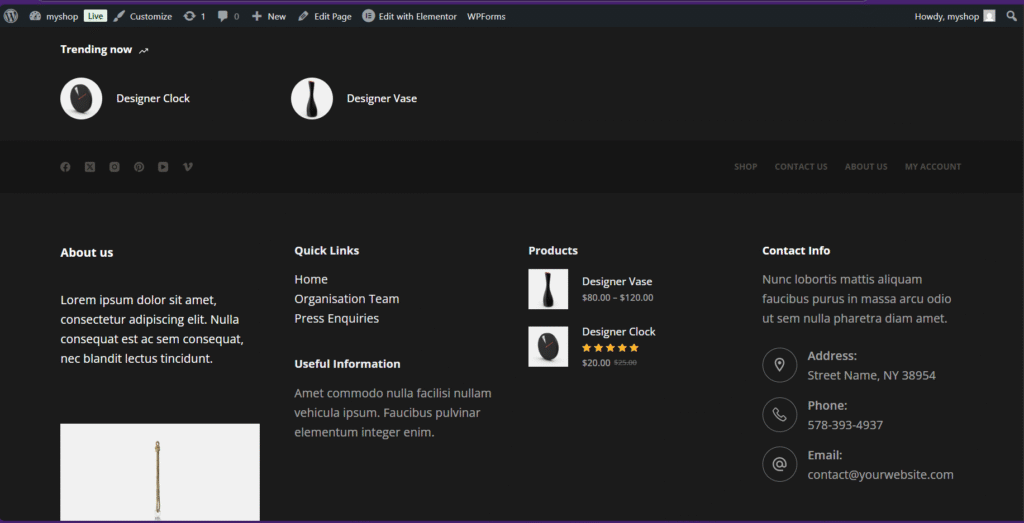1024x523 pixels.
Task: Click the contact@yourwebsite.com email text
Action: tap(880, 475)
